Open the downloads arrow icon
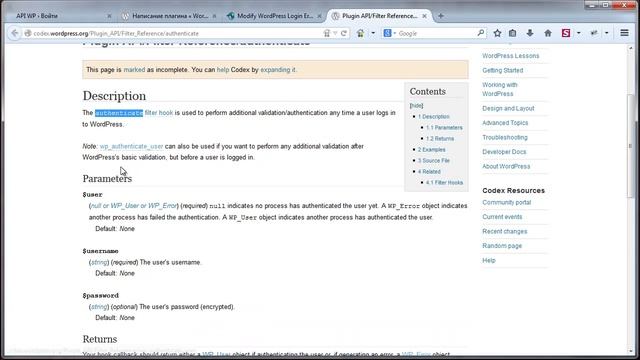640x360 pixels. point(530,33)
